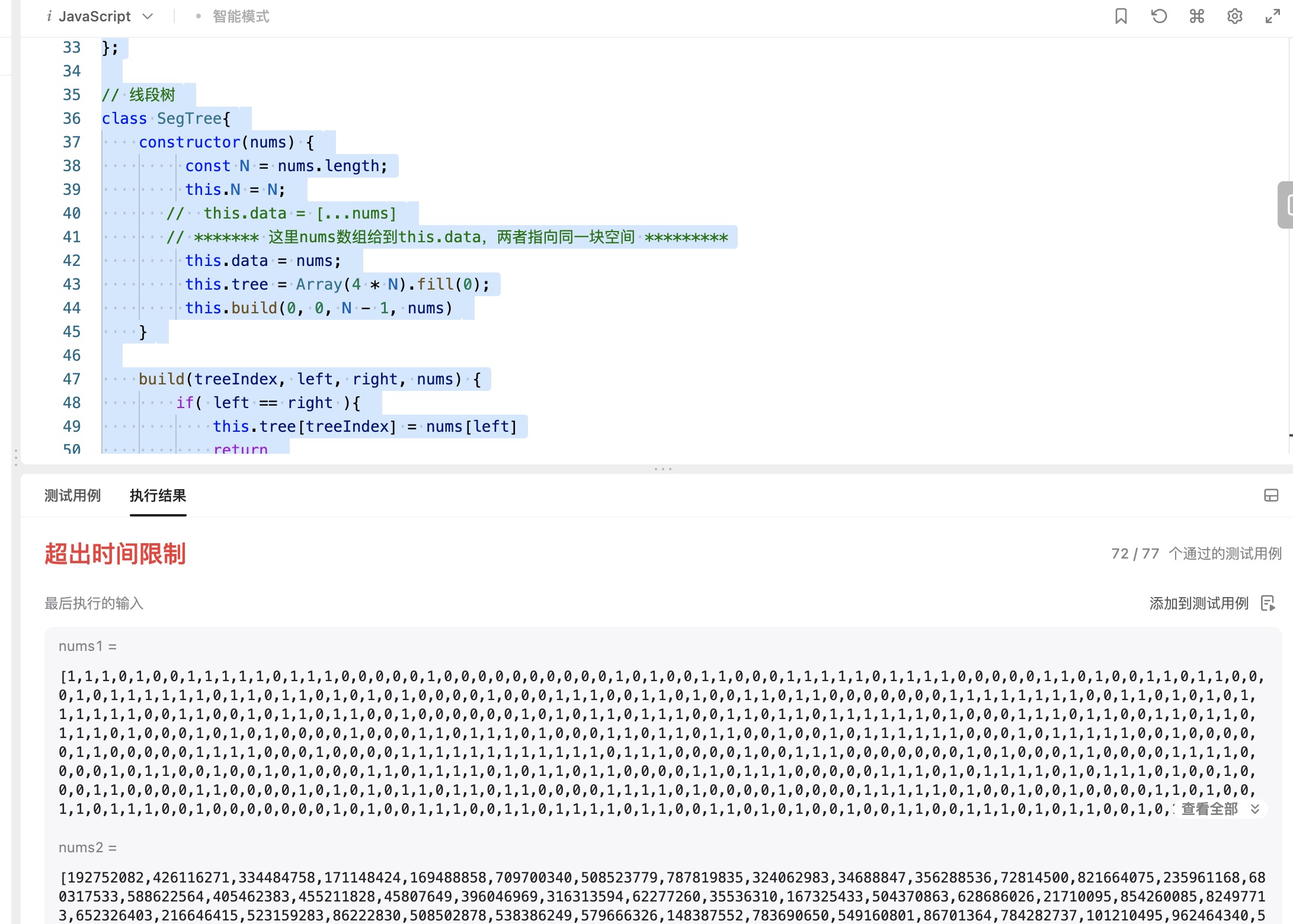The height and width of the screenshot is (924, 1293).
Task: Click the // 线段树 comment line
Action: [139, 95]
